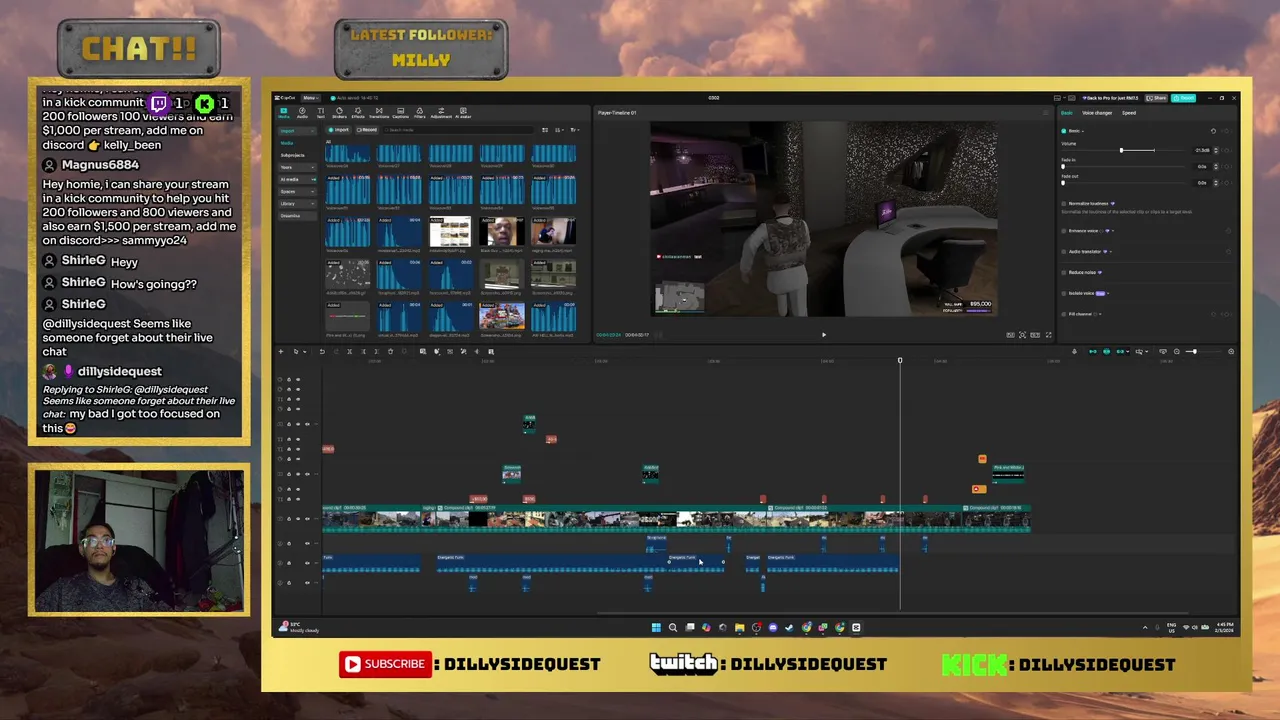The width and height of the screenshot is (1280, 720).
Task: Toggle the Basic audio checkbox
Action: tap(1064, 131)
